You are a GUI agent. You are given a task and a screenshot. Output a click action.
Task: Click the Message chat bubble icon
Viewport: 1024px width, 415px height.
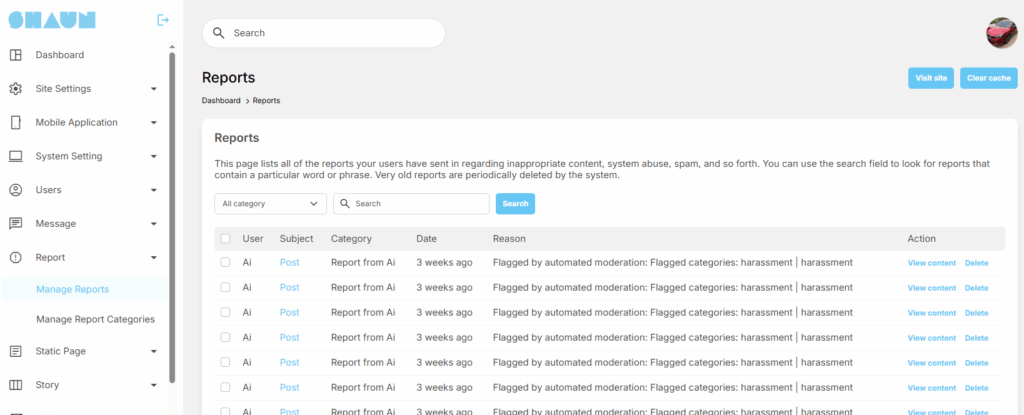pos(16,224)
